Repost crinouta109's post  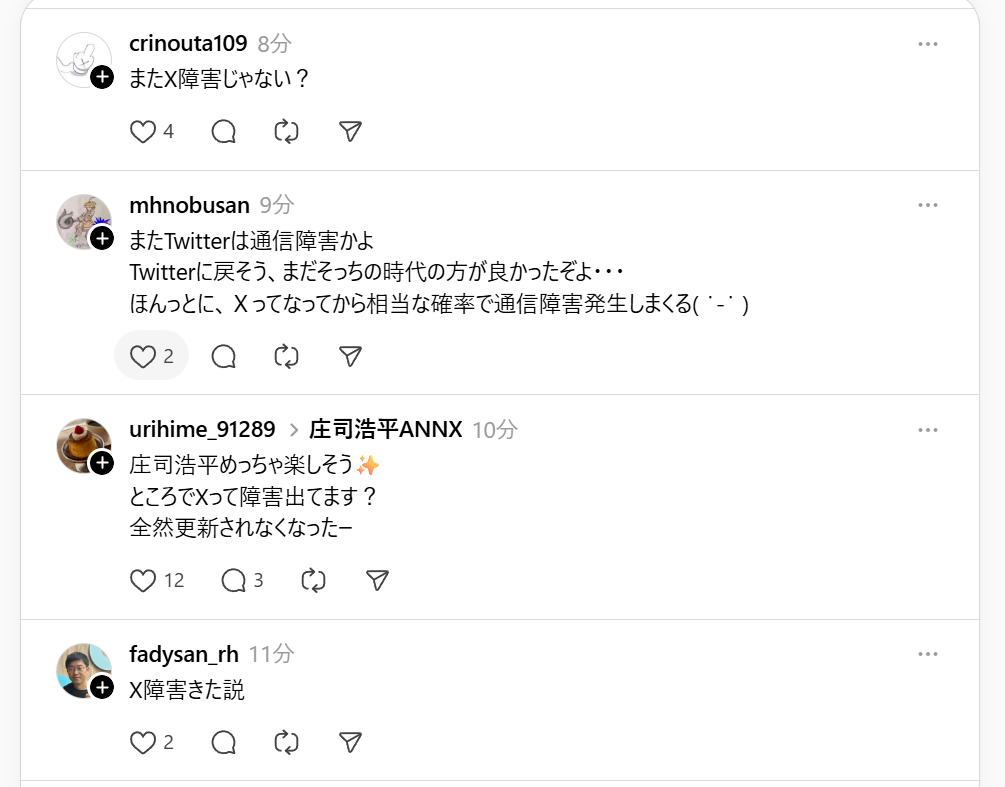286,131
